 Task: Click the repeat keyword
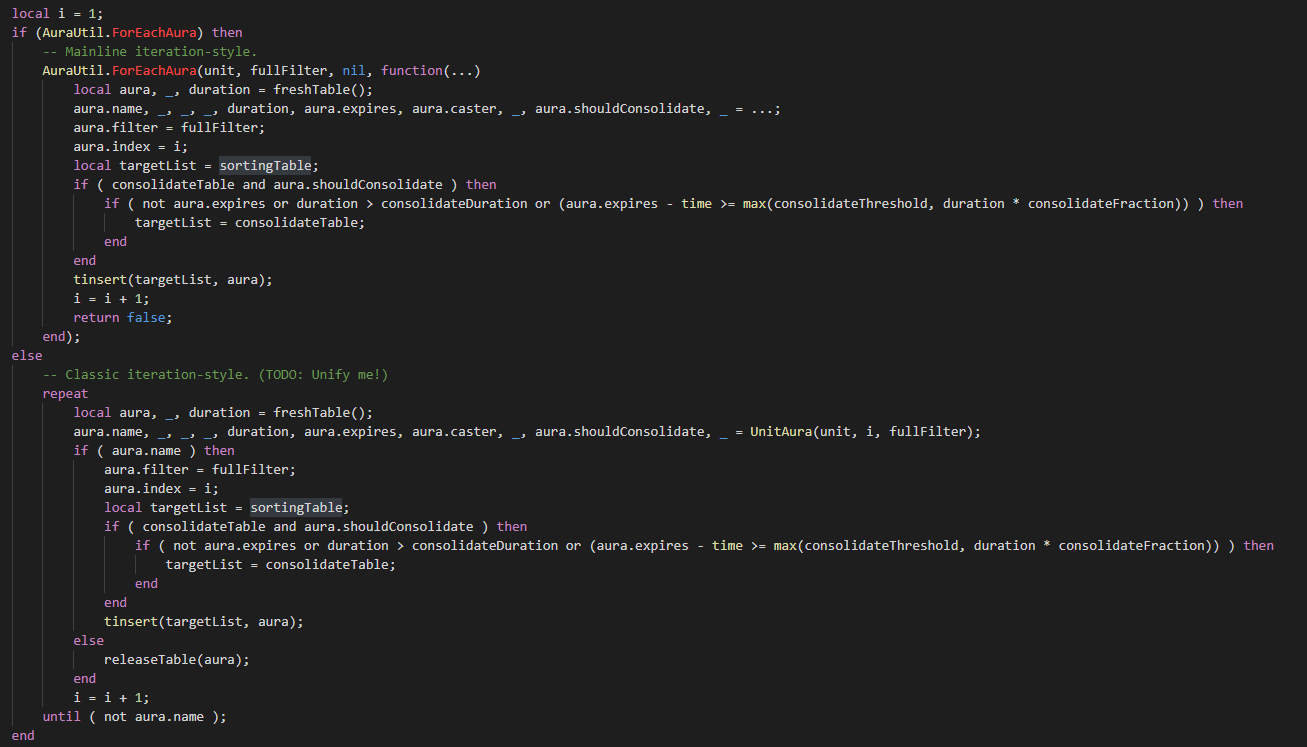pos(65,393)
